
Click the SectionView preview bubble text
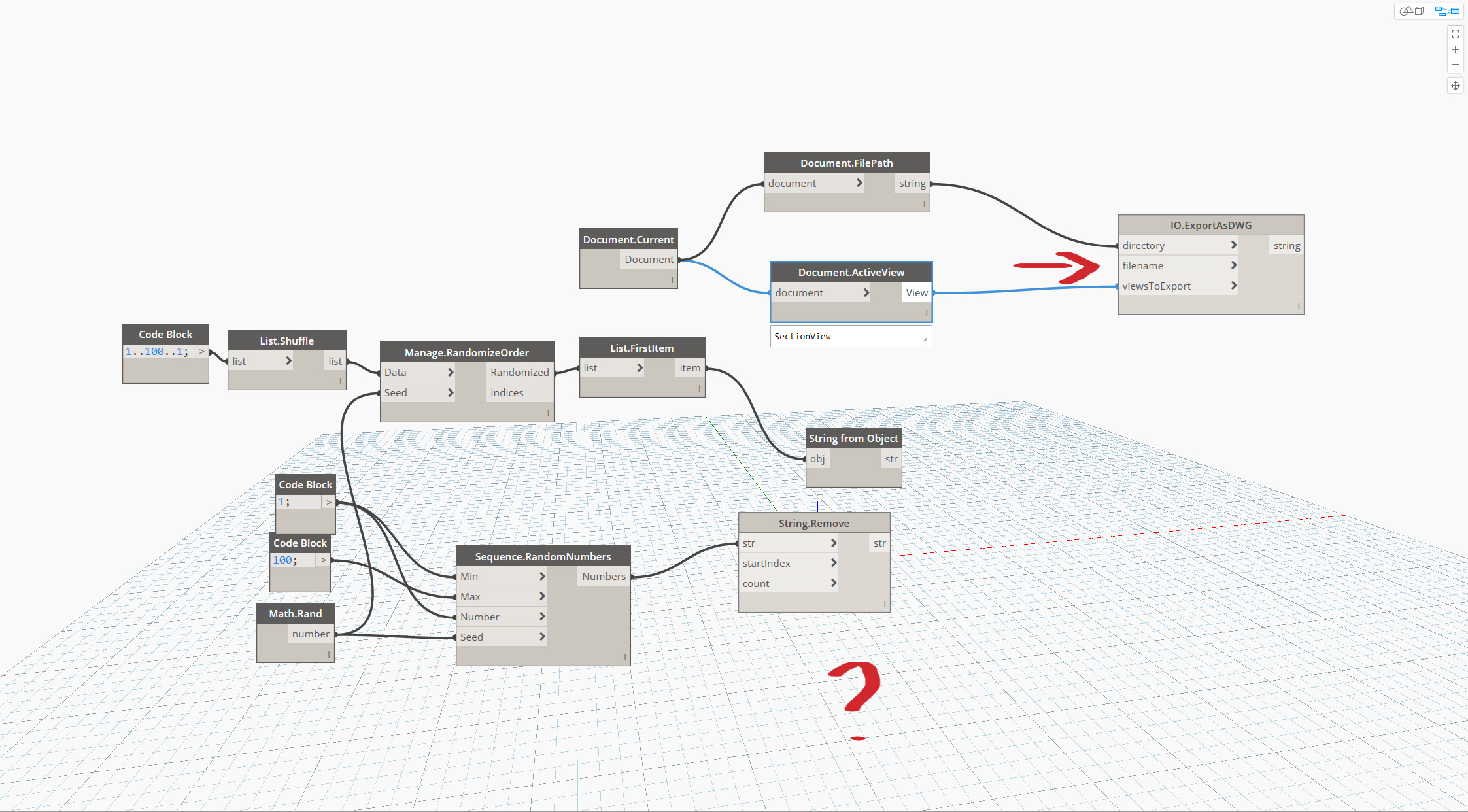[802, 337]
